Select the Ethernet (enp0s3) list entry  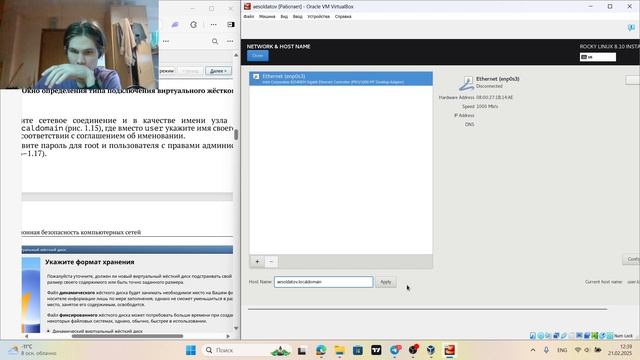point(341,79)
